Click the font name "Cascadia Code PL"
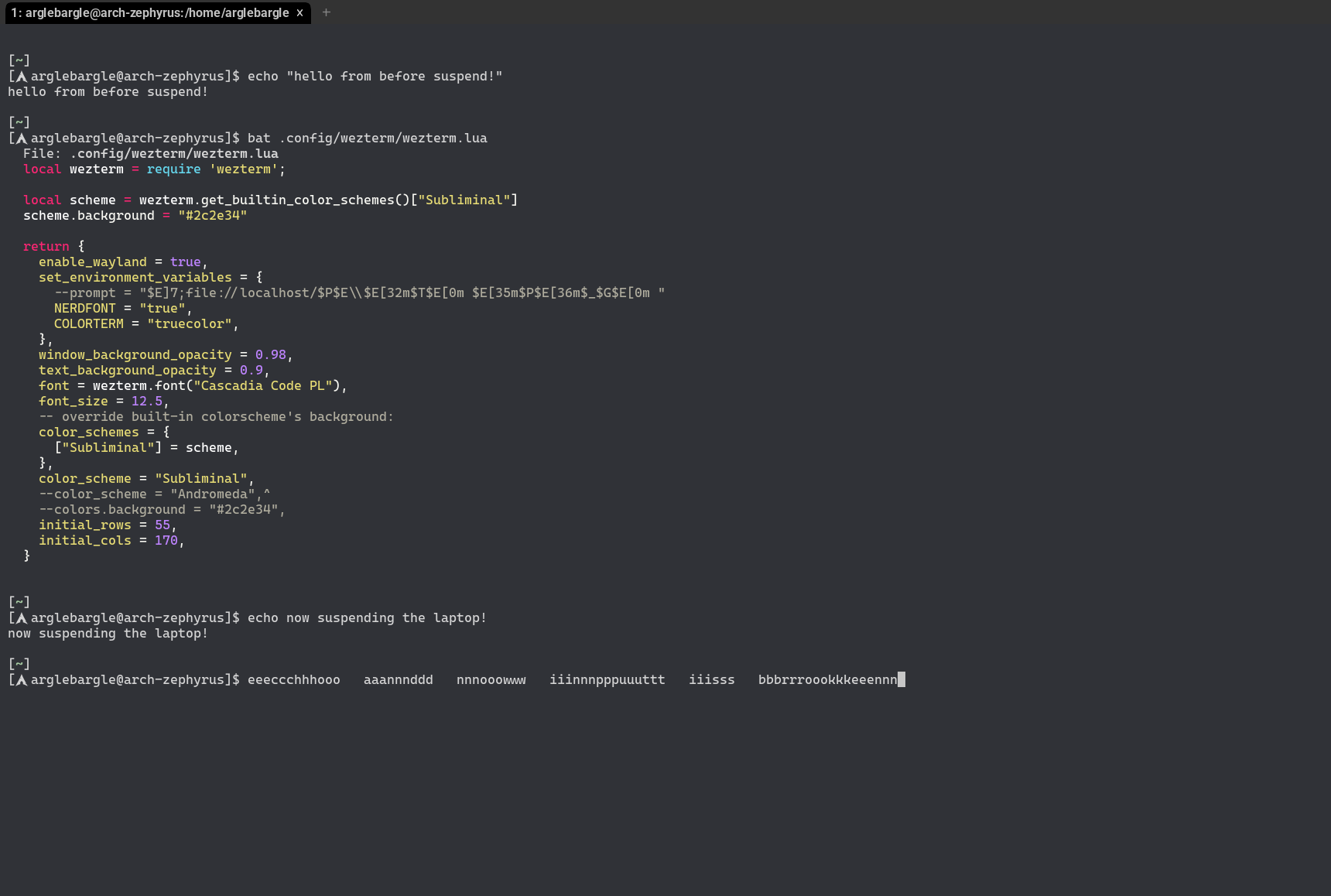Viewport: 1331px width, 896px height. [264, 385]
